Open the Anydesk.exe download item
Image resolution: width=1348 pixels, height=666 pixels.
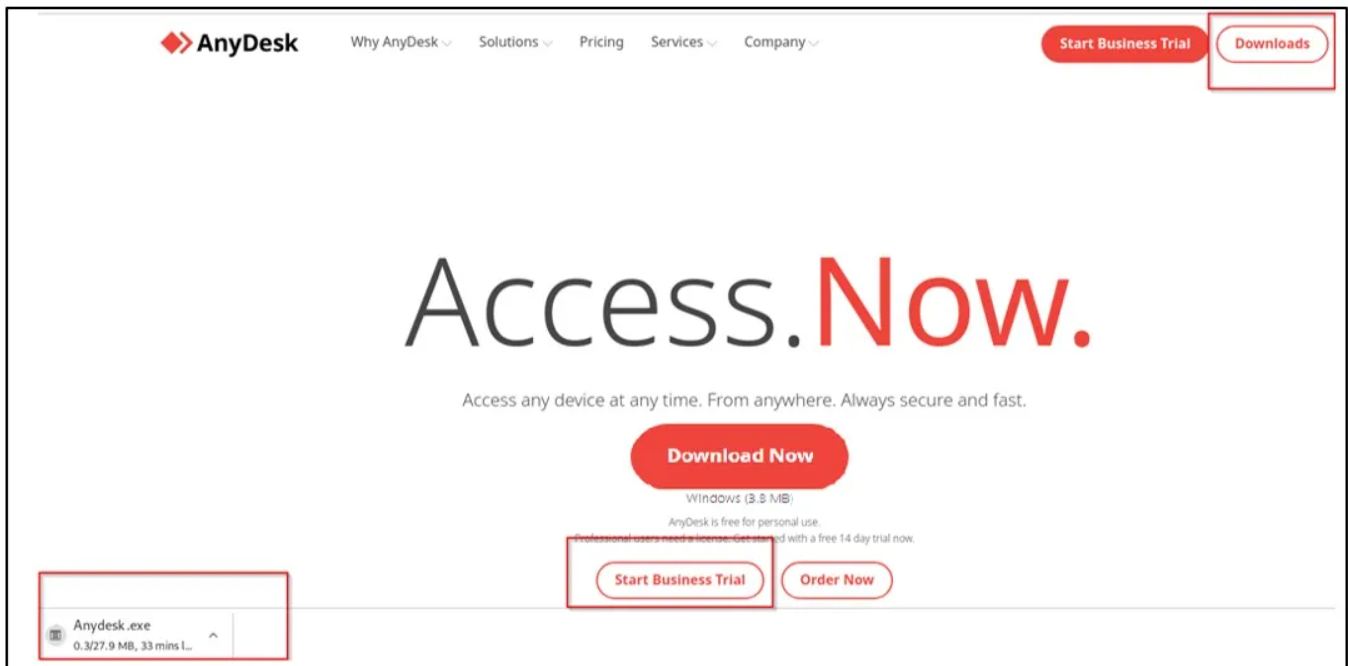pos(135,635)
